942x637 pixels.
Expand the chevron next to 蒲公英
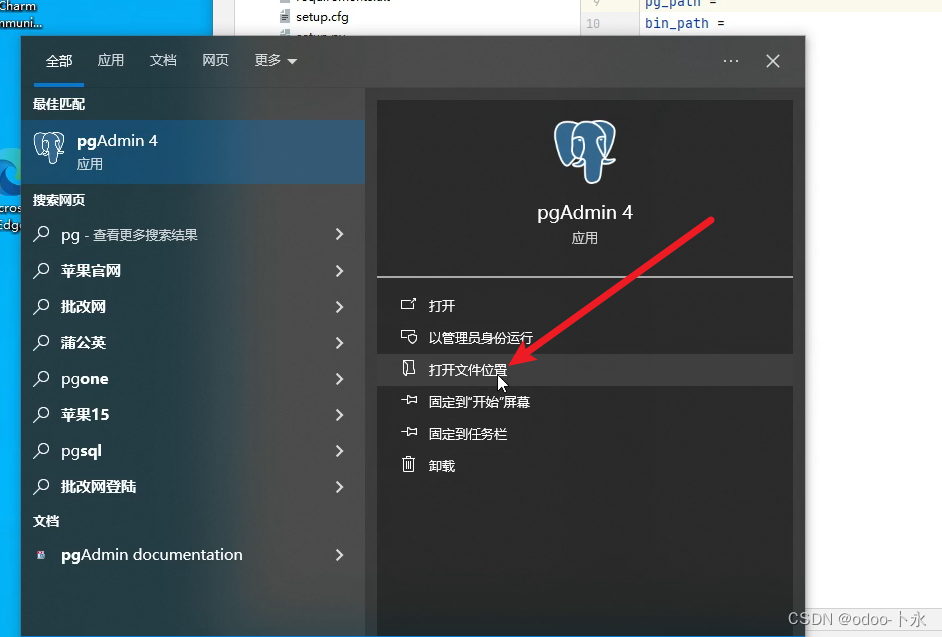click(x=339, y=343)
